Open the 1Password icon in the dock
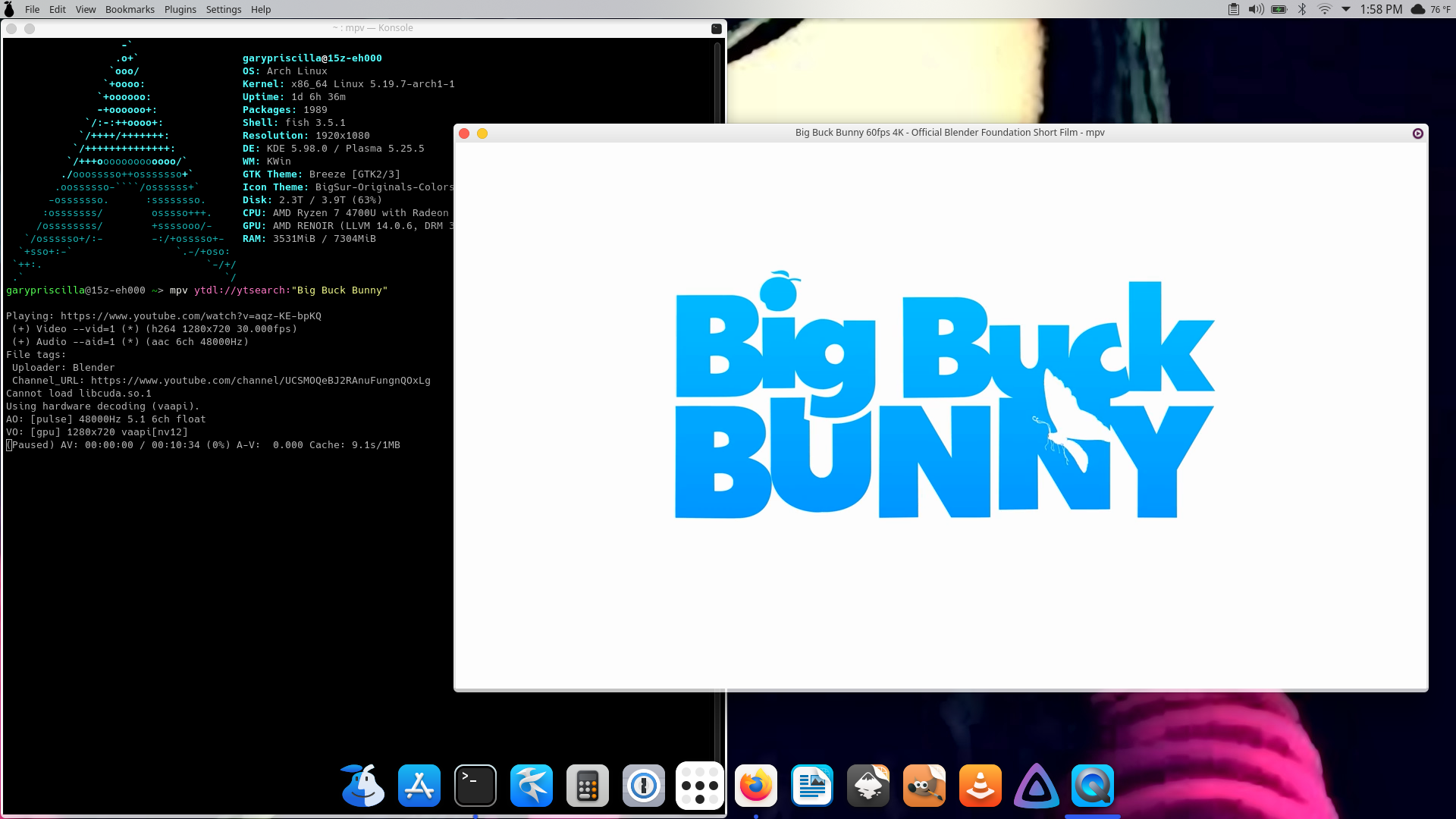Image resolution: width=1456 pixels, height=819 pixels. coord(644,786)
